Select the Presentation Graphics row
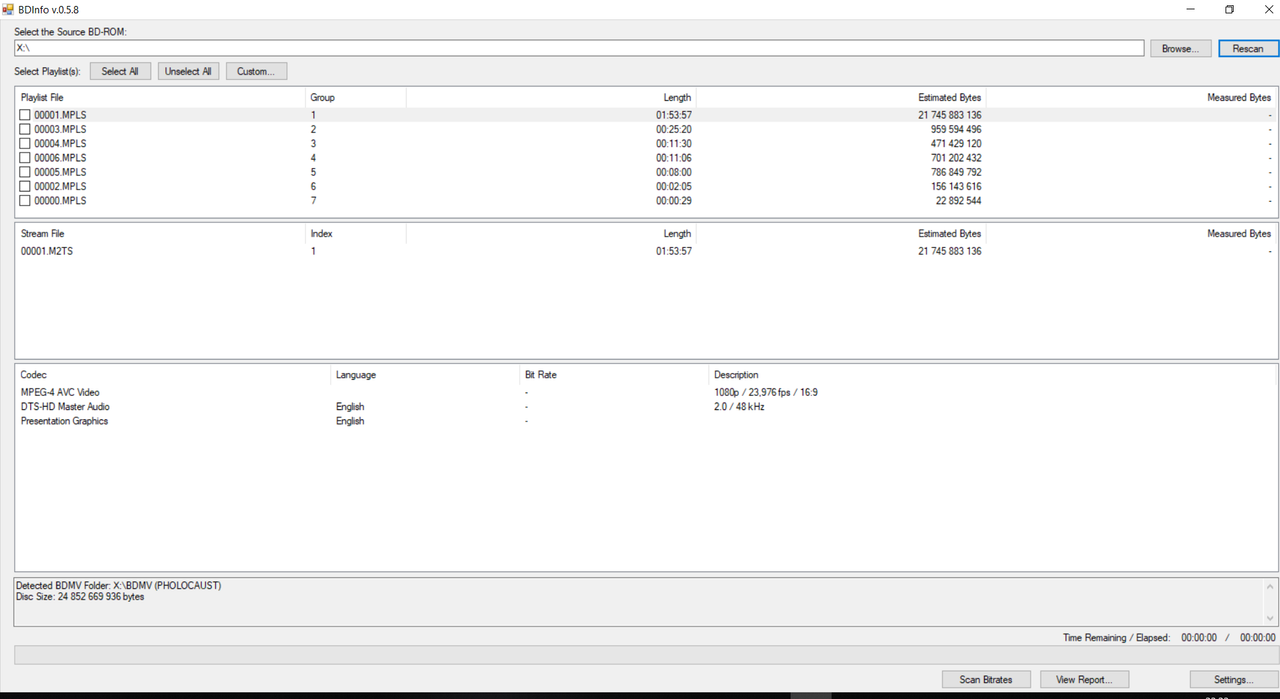The height and width of the screenshot is (699, 1280). click(646, 421)
